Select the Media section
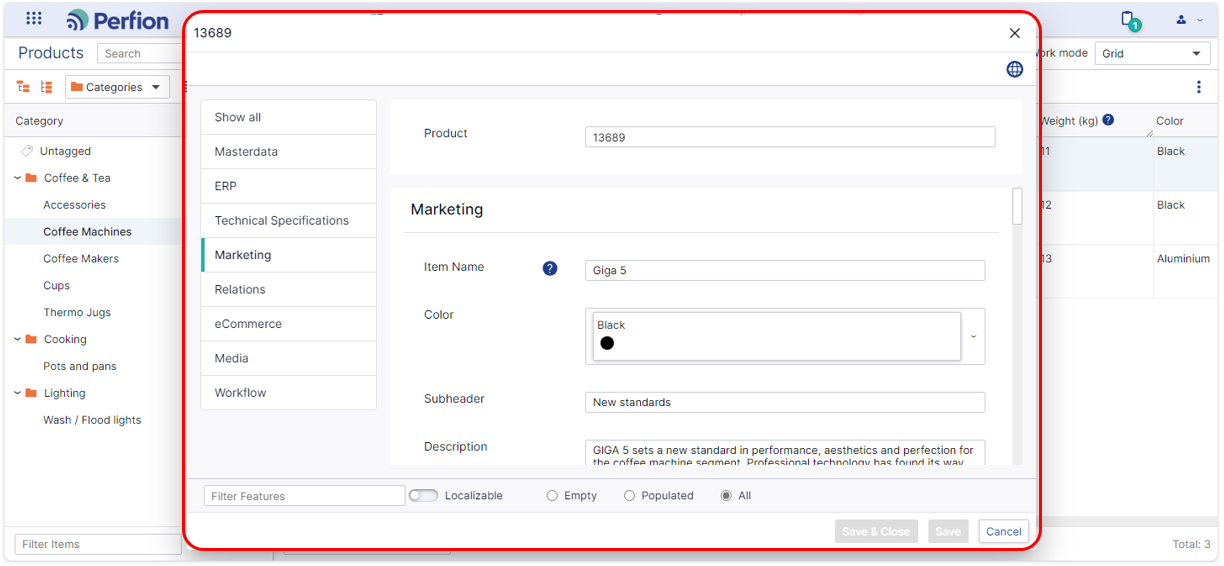The width and height of the screenshot is (1224, 566). pos(289,358)
